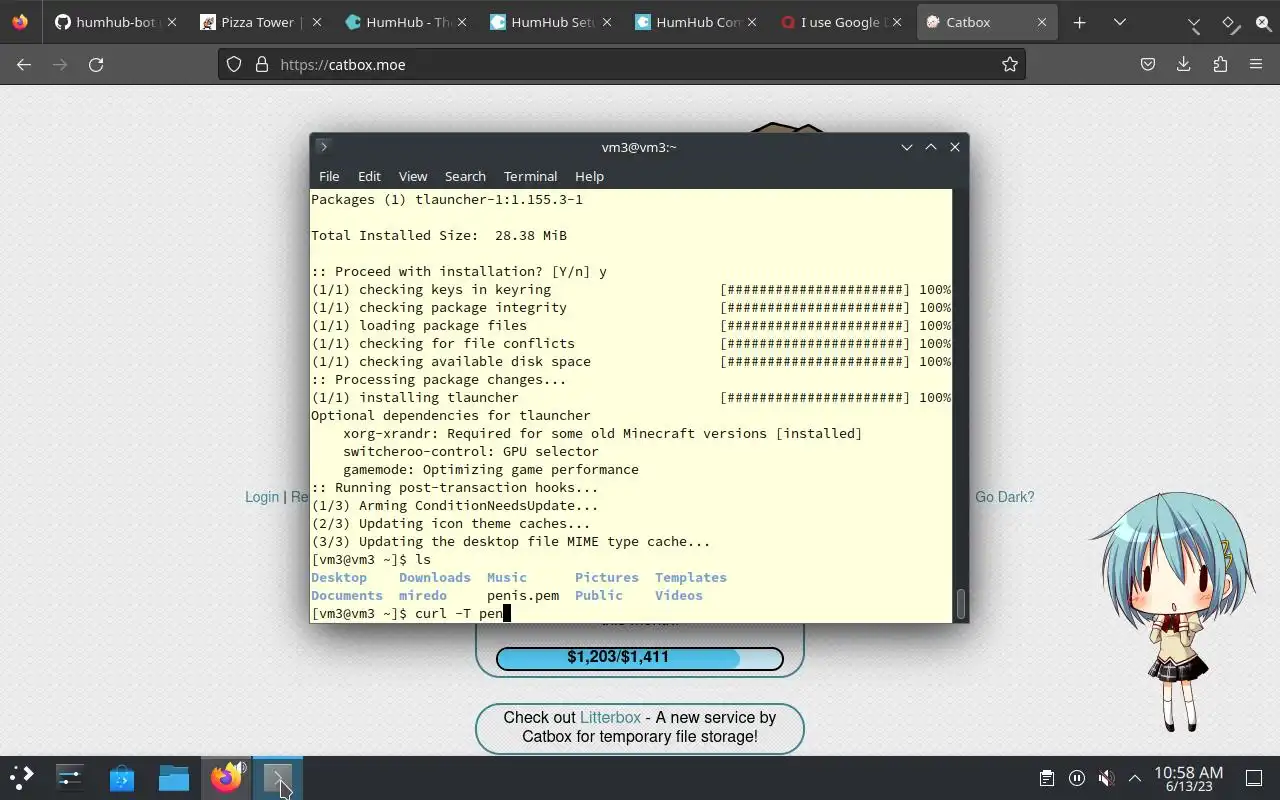Open a new browser tab

1080,22
